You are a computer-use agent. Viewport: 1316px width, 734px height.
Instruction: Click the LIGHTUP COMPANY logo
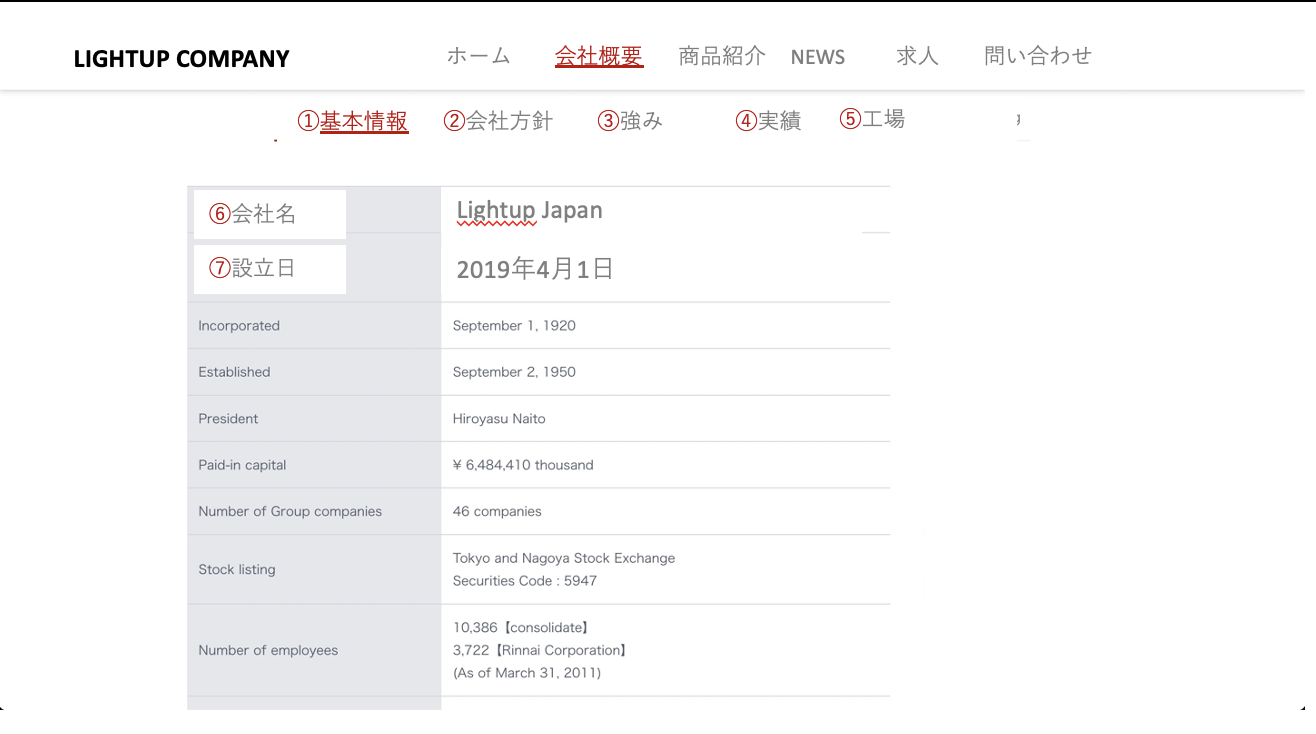point(181,59)
